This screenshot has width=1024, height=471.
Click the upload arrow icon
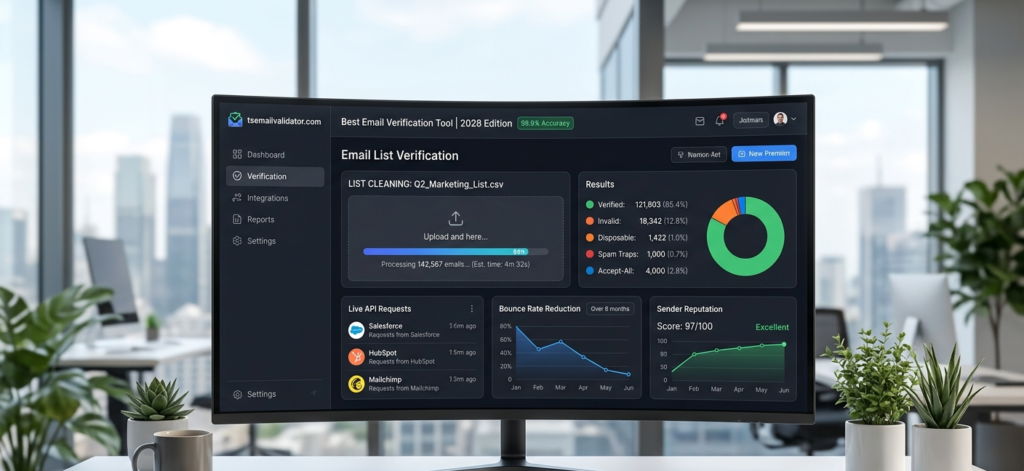click(456, 218)
